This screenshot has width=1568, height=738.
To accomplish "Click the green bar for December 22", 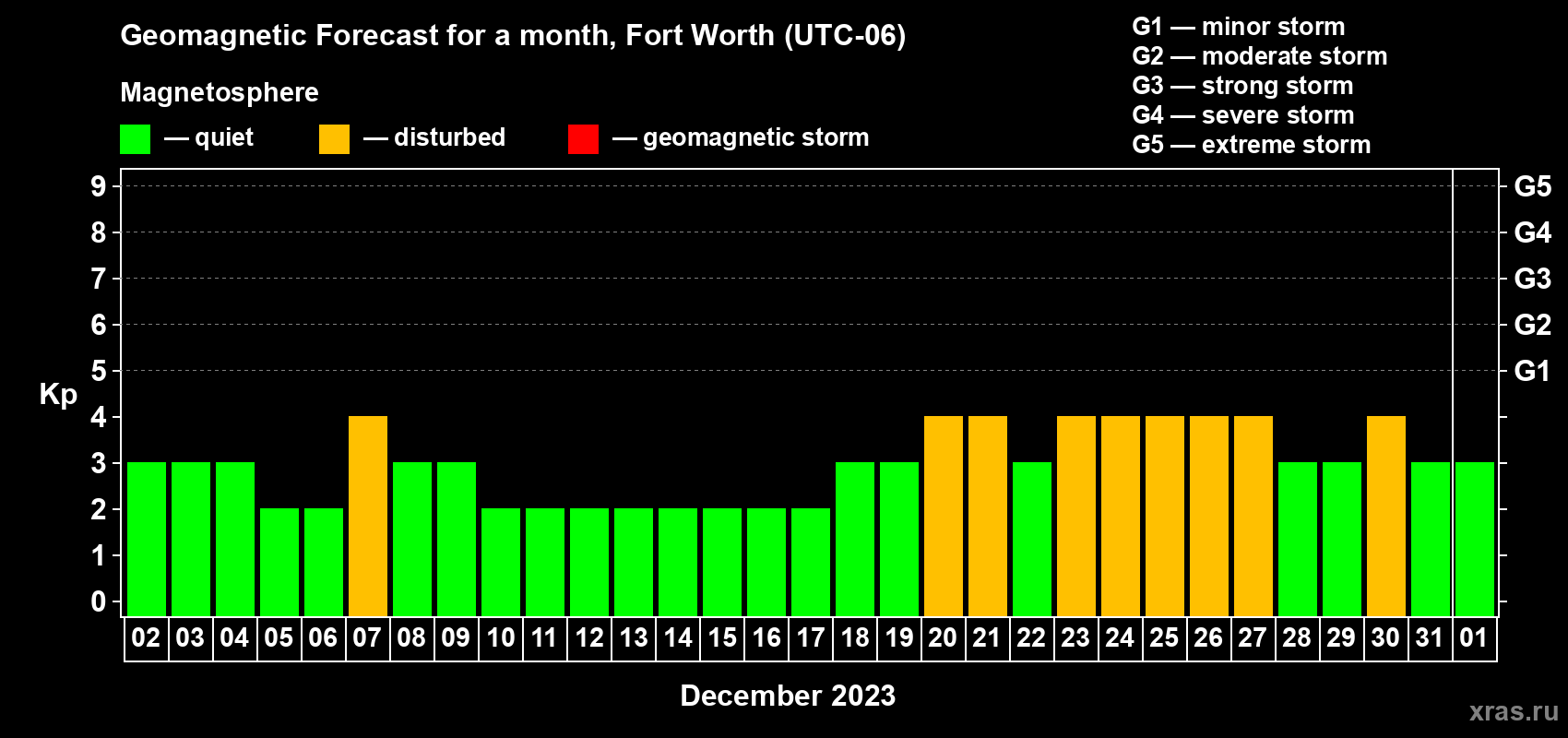I will pyautogui.click(x=1032, y=539).
